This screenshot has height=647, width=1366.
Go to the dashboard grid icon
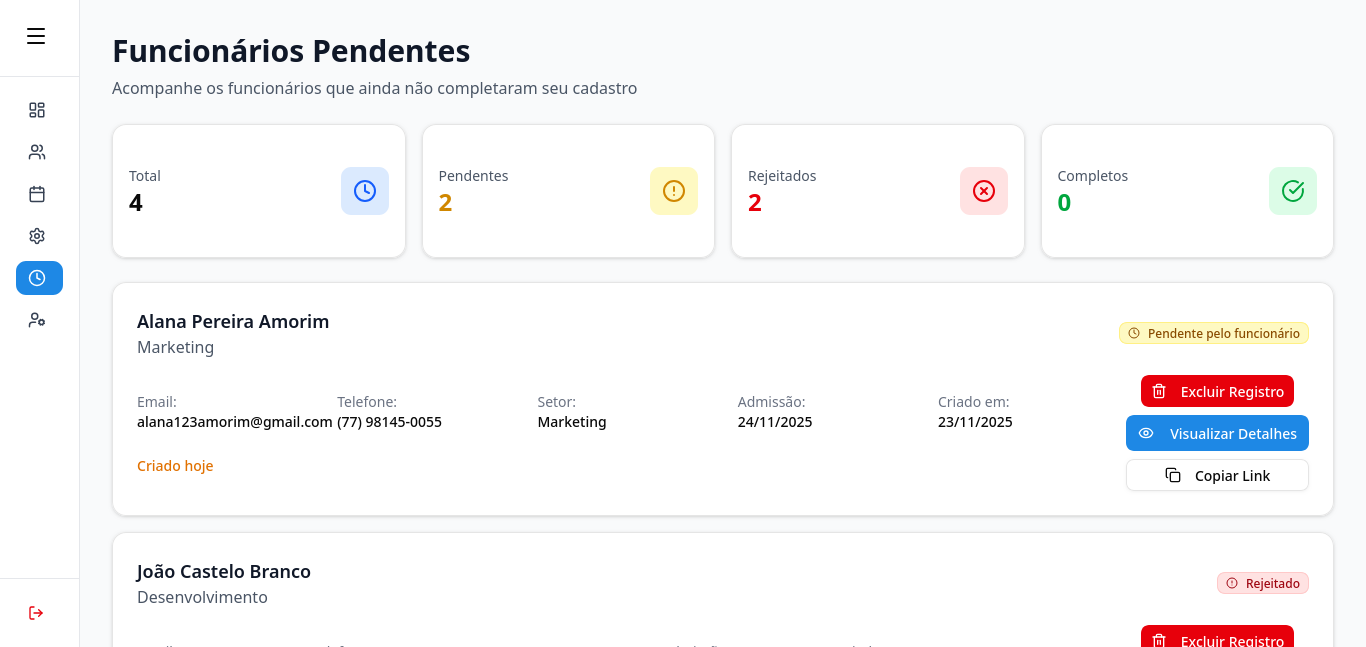37,110
